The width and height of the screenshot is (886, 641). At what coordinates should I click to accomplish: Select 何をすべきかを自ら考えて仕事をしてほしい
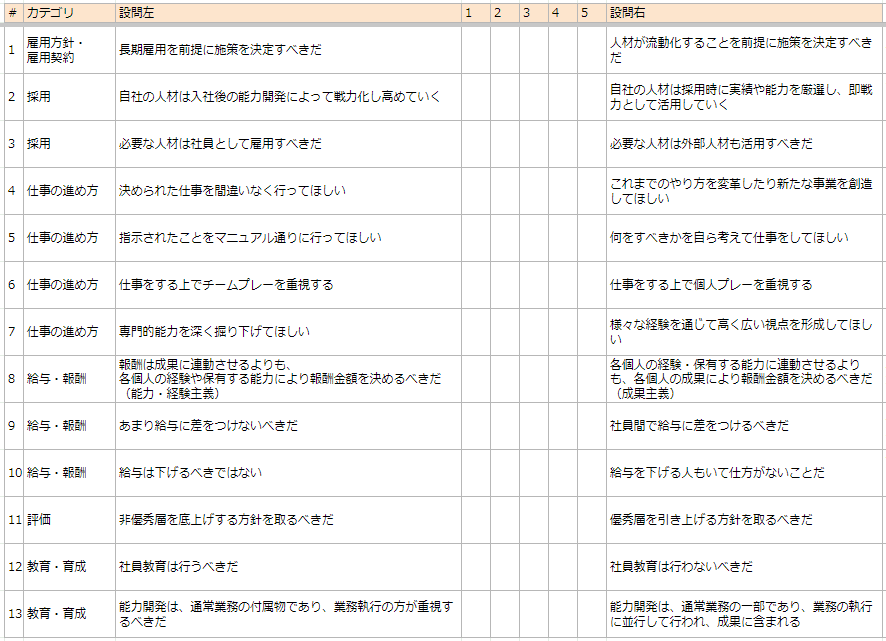tap(746, 237)
